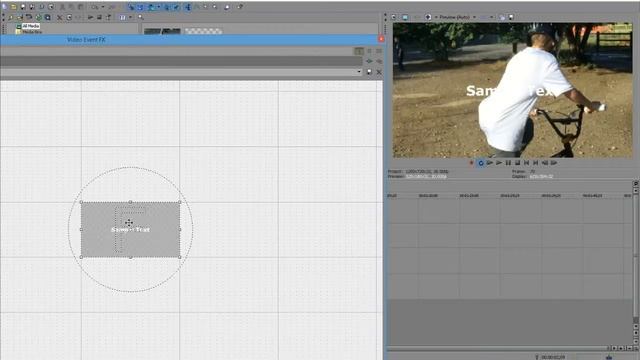Viewport: 640px width, 360px height.
Task: Create a new project from main toolbar
Action: (4, 7)
